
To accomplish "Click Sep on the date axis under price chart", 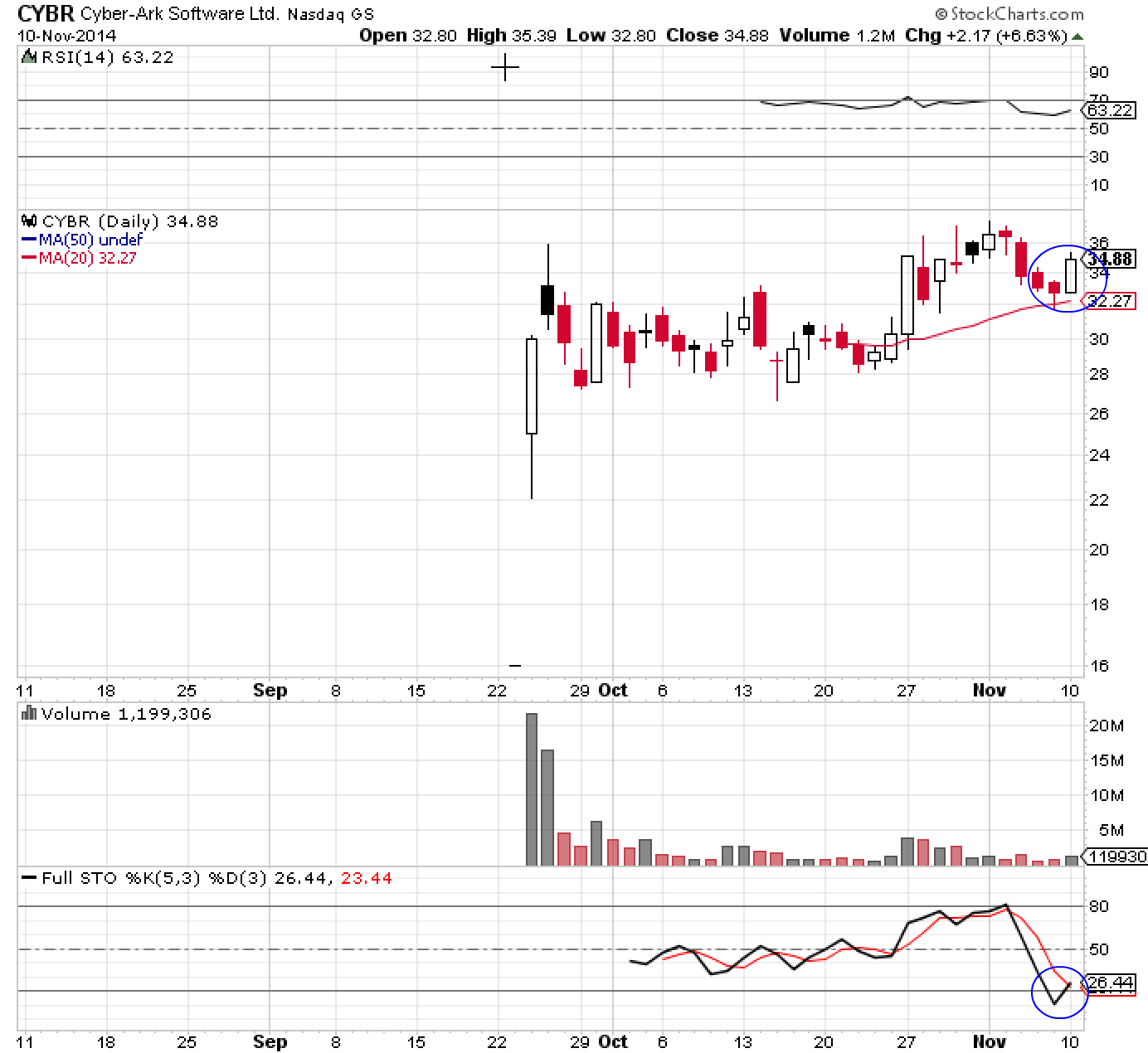I will point(270,690).
